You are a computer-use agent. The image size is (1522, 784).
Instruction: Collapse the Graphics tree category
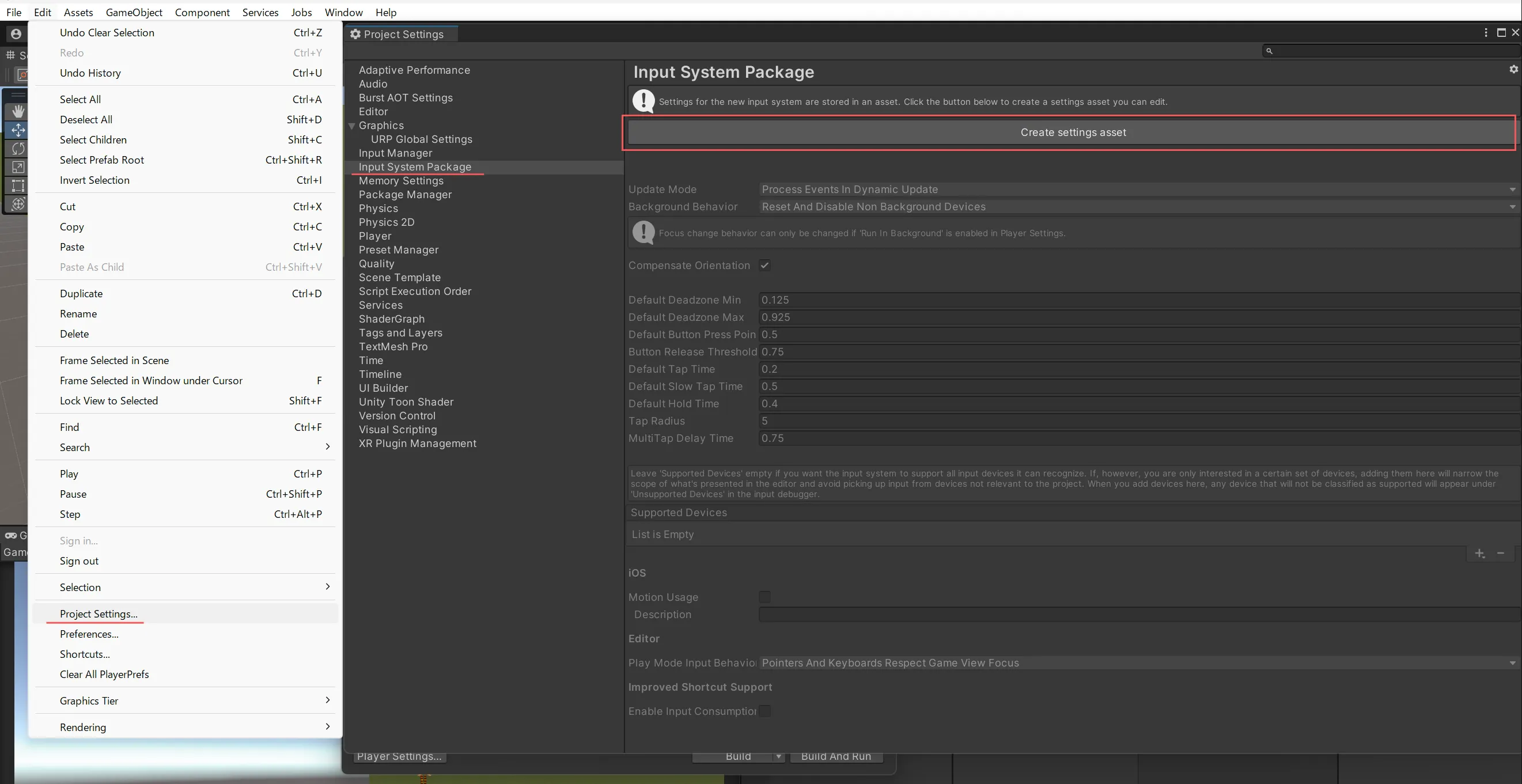pyautogui.click(x=352, y=126)
